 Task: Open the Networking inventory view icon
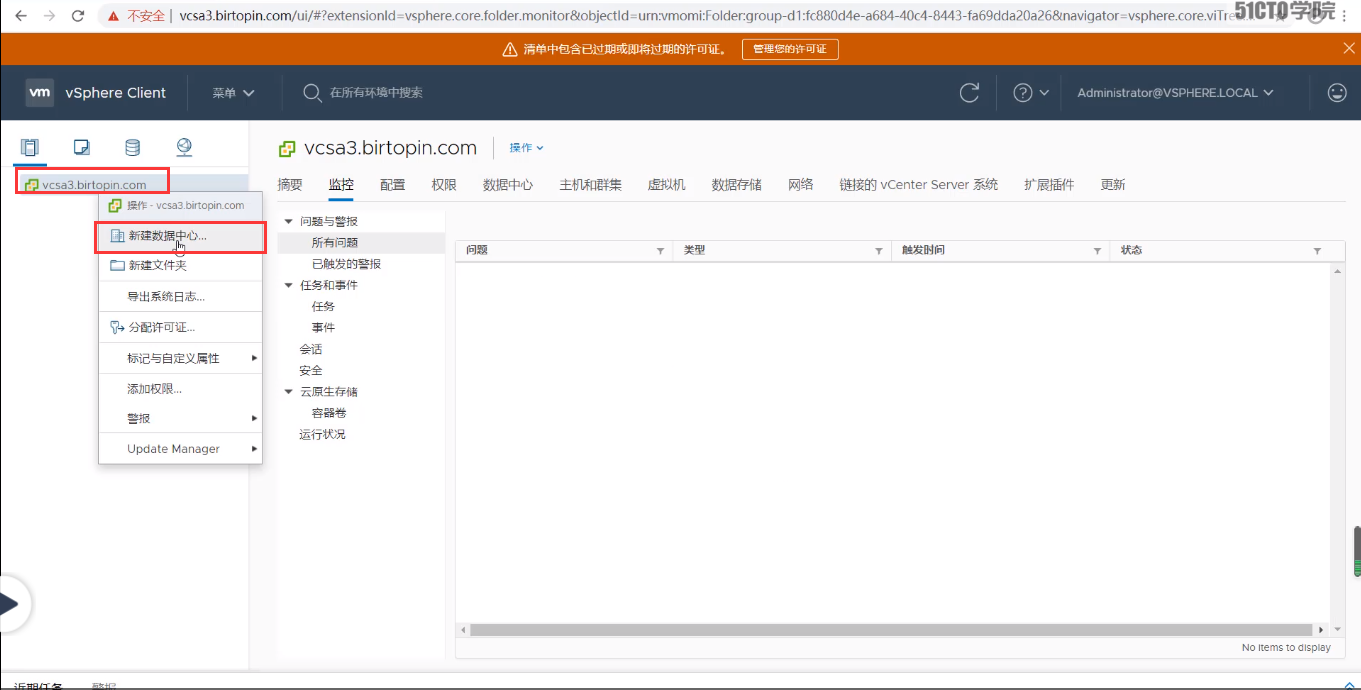(184, 147)
